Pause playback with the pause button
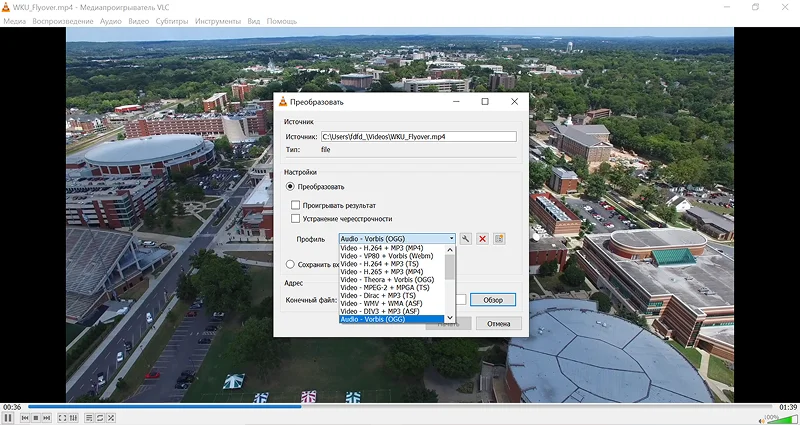The width and height of the screenshot is (800, 425). [8, 418]
